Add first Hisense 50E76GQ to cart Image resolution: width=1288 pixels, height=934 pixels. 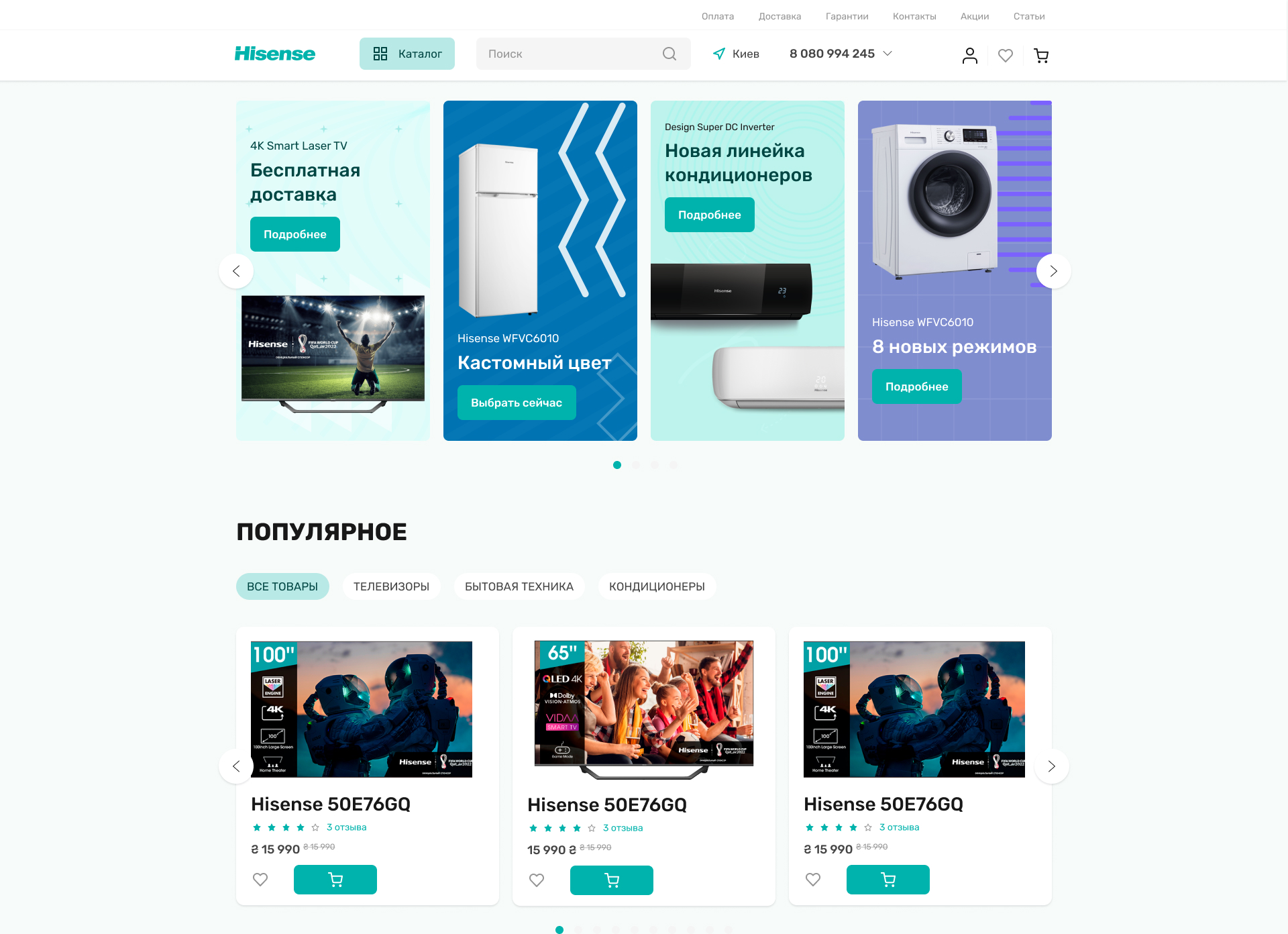point(335,880)
